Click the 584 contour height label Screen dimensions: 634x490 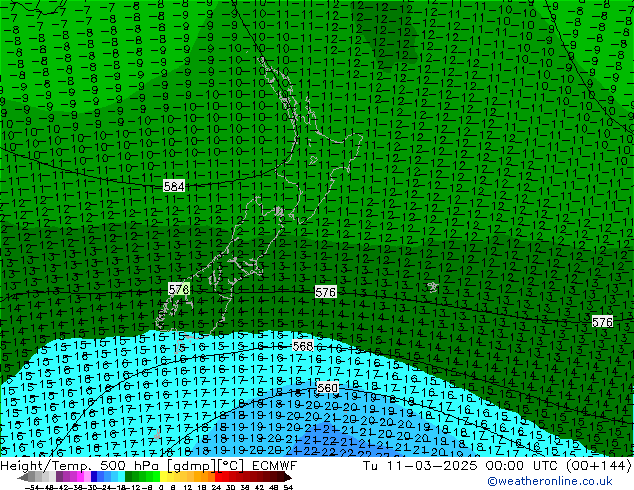(x=174, y=186)
